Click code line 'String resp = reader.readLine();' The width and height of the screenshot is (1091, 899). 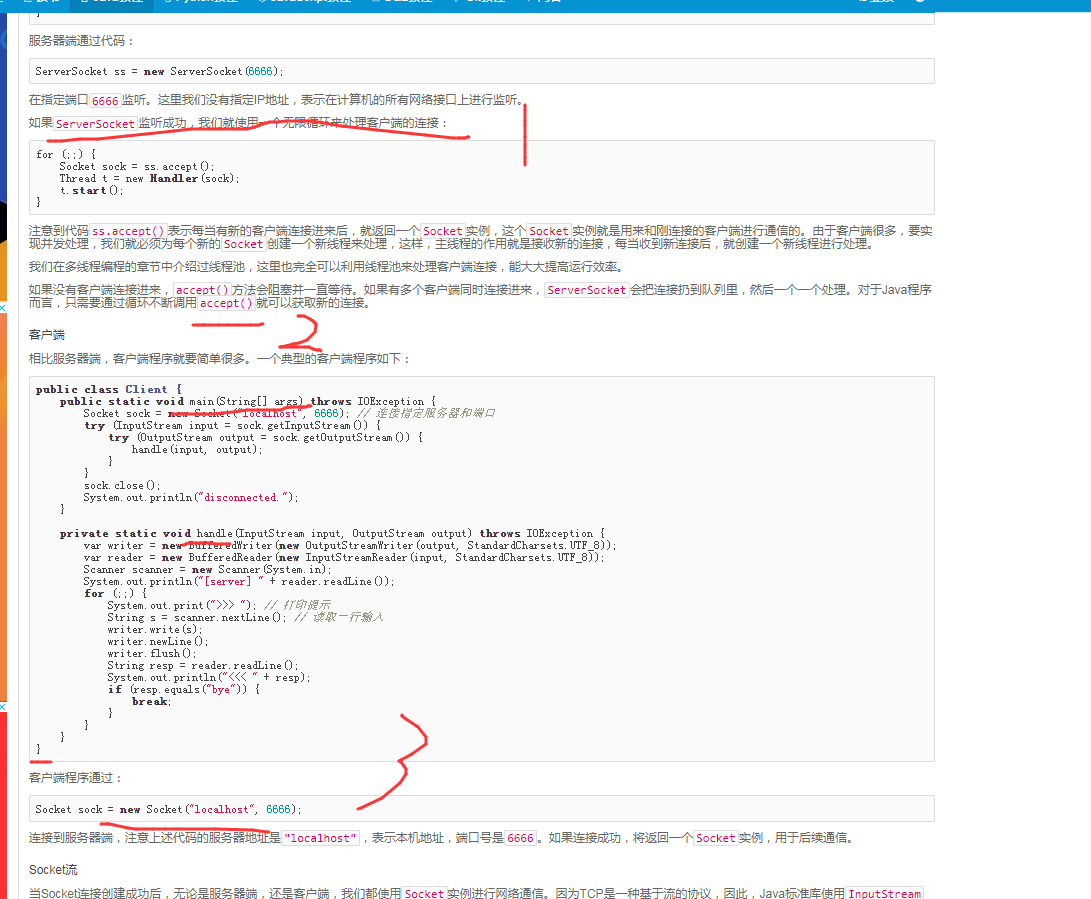pos(202,665)
